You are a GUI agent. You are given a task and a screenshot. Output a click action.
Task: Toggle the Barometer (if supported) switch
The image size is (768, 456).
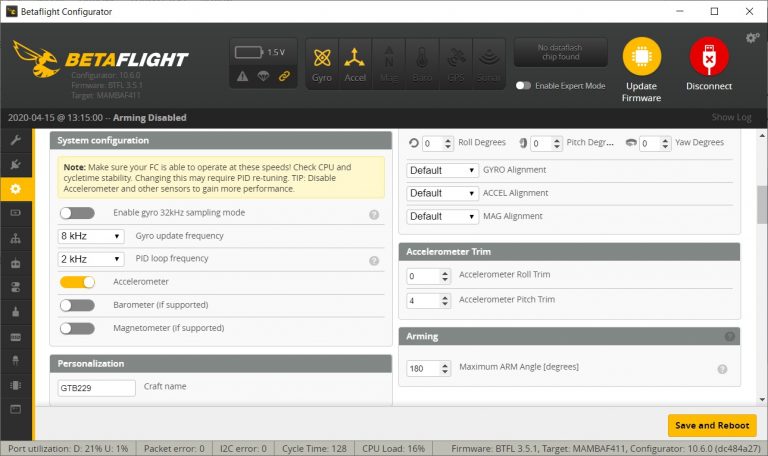pos(77,306)
